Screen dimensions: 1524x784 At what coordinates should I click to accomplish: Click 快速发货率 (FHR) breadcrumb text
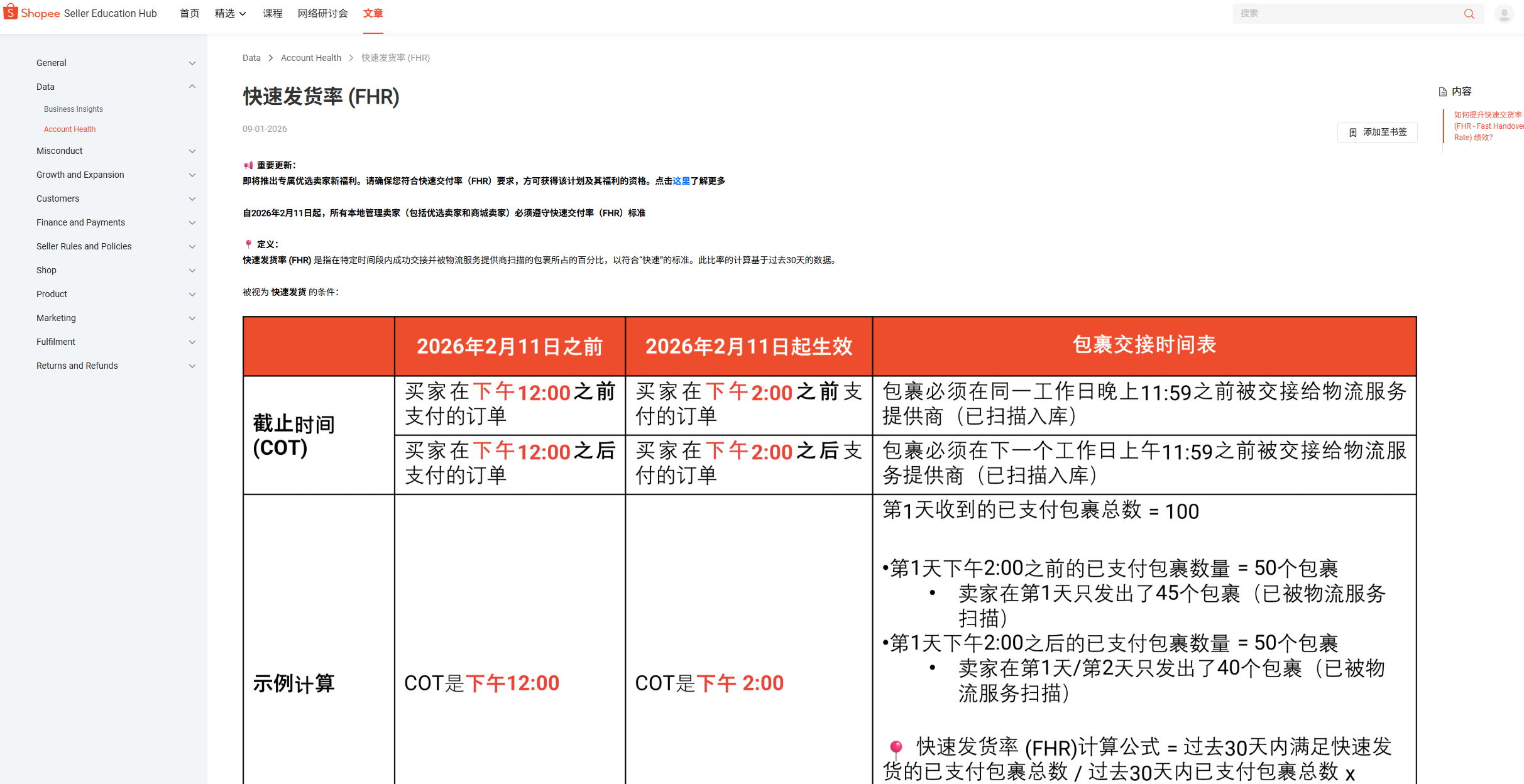[396, 58]
